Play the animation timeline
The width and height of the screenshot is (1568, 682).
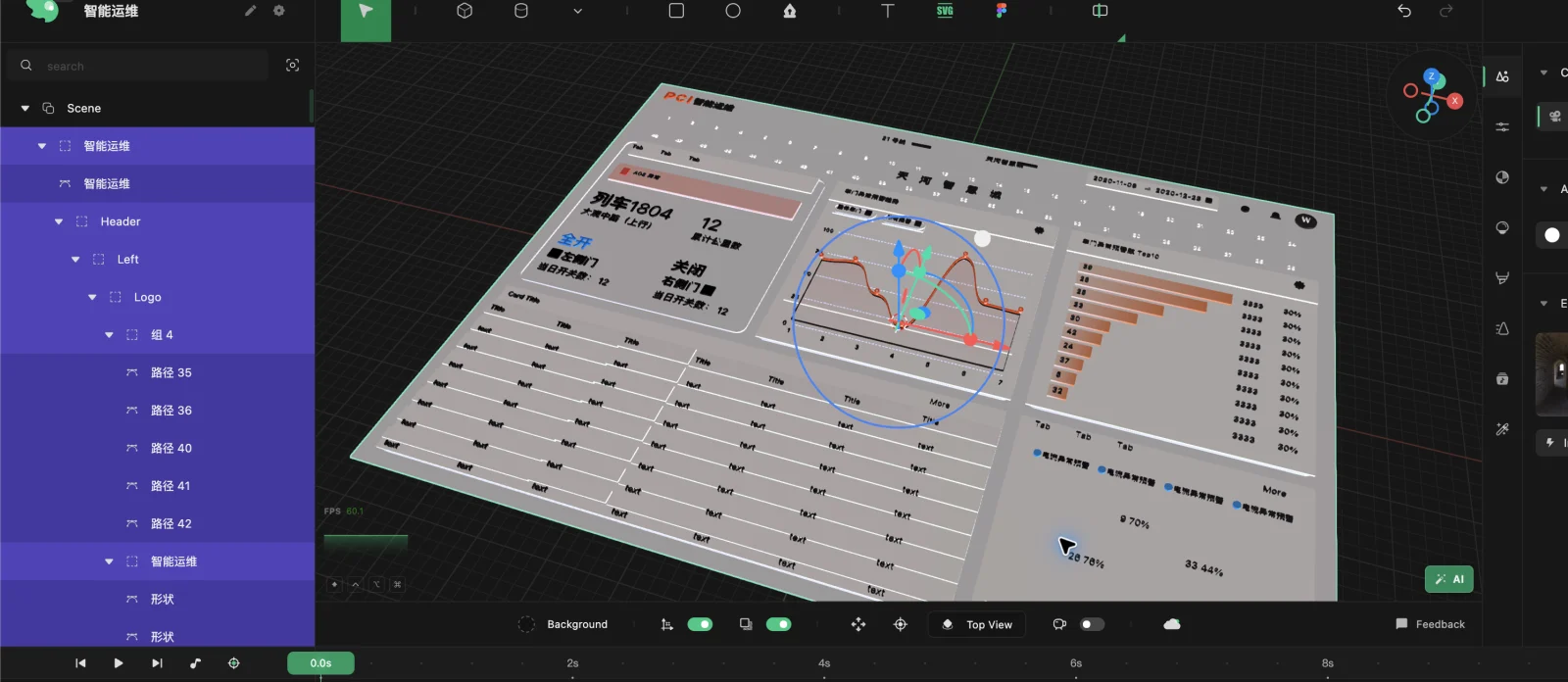[x=119, y=663]
